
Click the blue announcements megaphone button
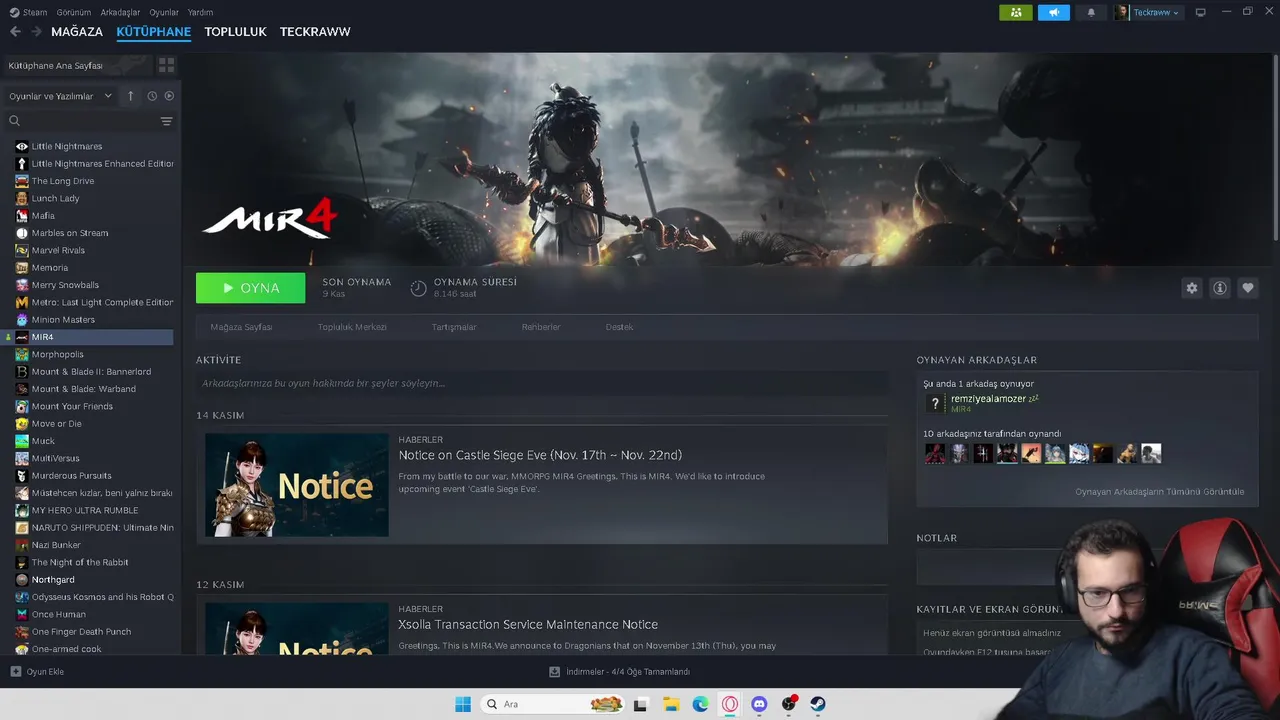click(x=1053, y=12)
